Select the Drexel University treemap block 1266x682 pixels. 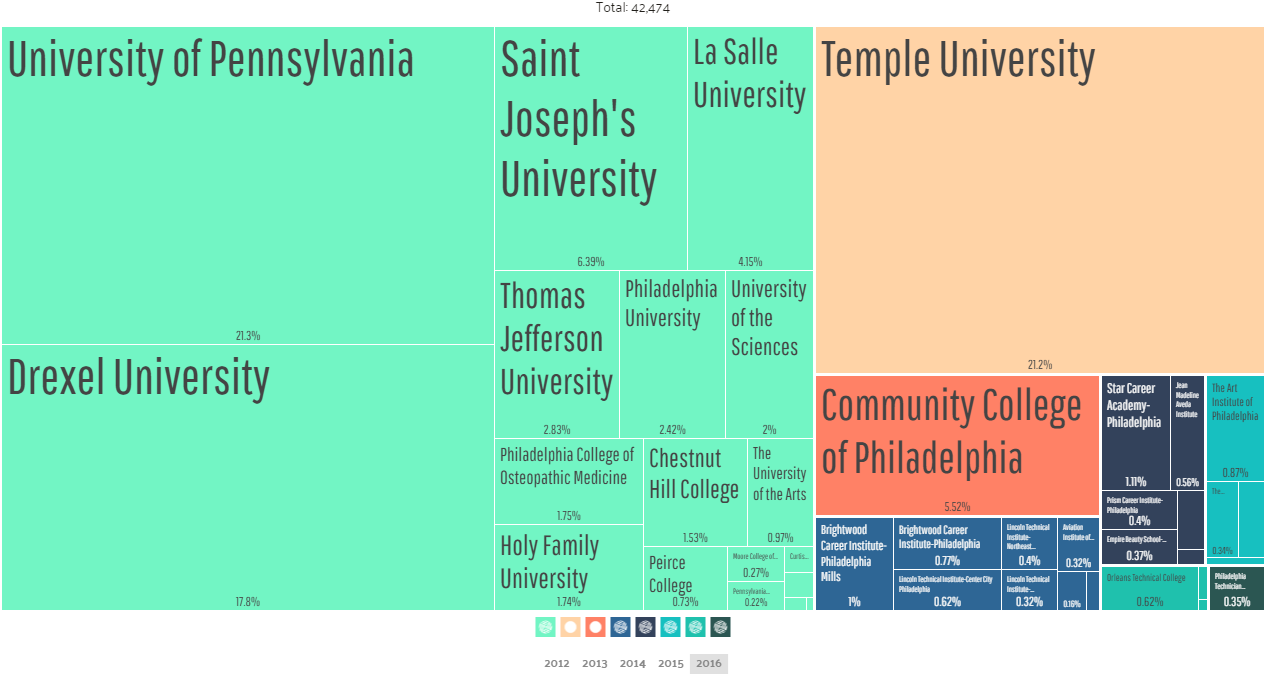point(248,477)
